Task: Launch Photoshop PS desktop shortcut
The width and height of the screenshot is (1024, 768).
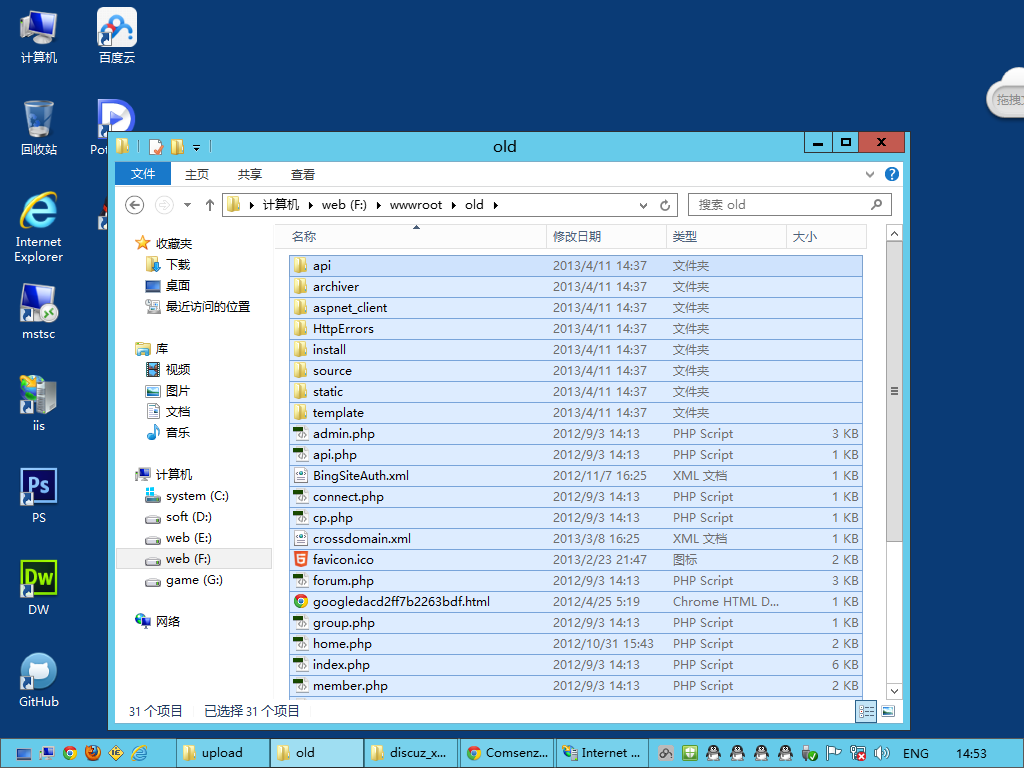Action: tap(39, 496)
